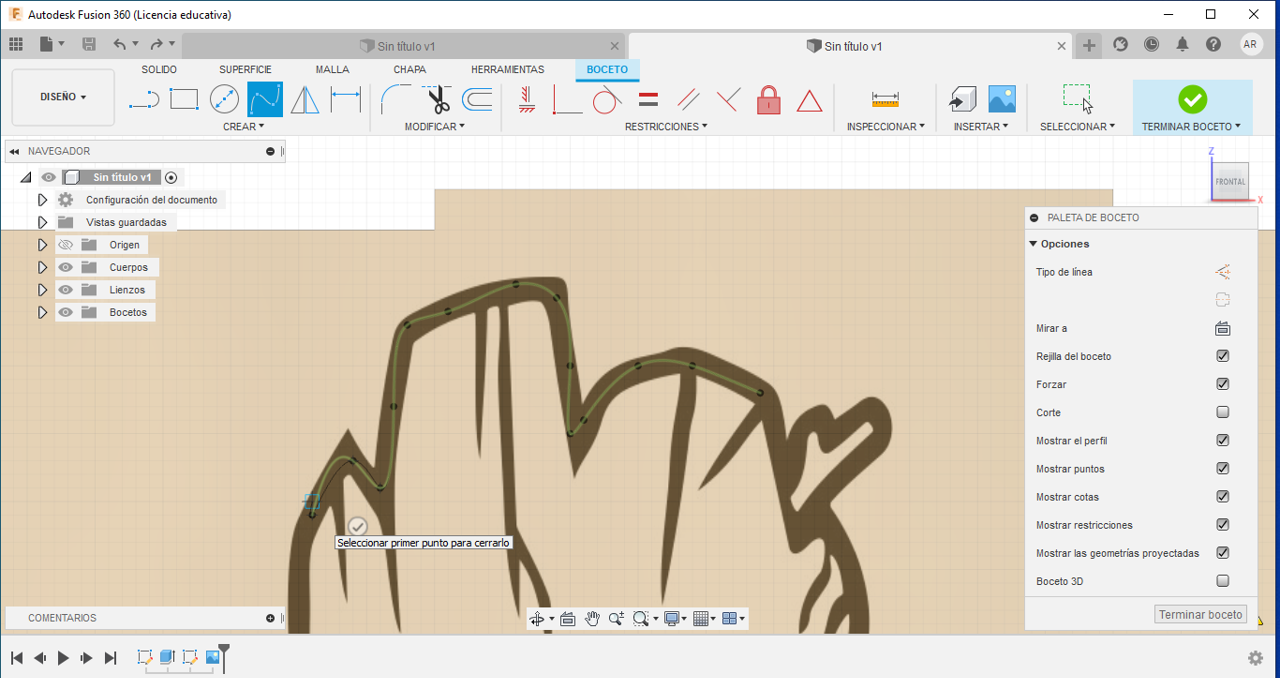Switch to the HERRAMIENTAS tab
This screenshot has width=1280, height=678.
tap(507, 70)
